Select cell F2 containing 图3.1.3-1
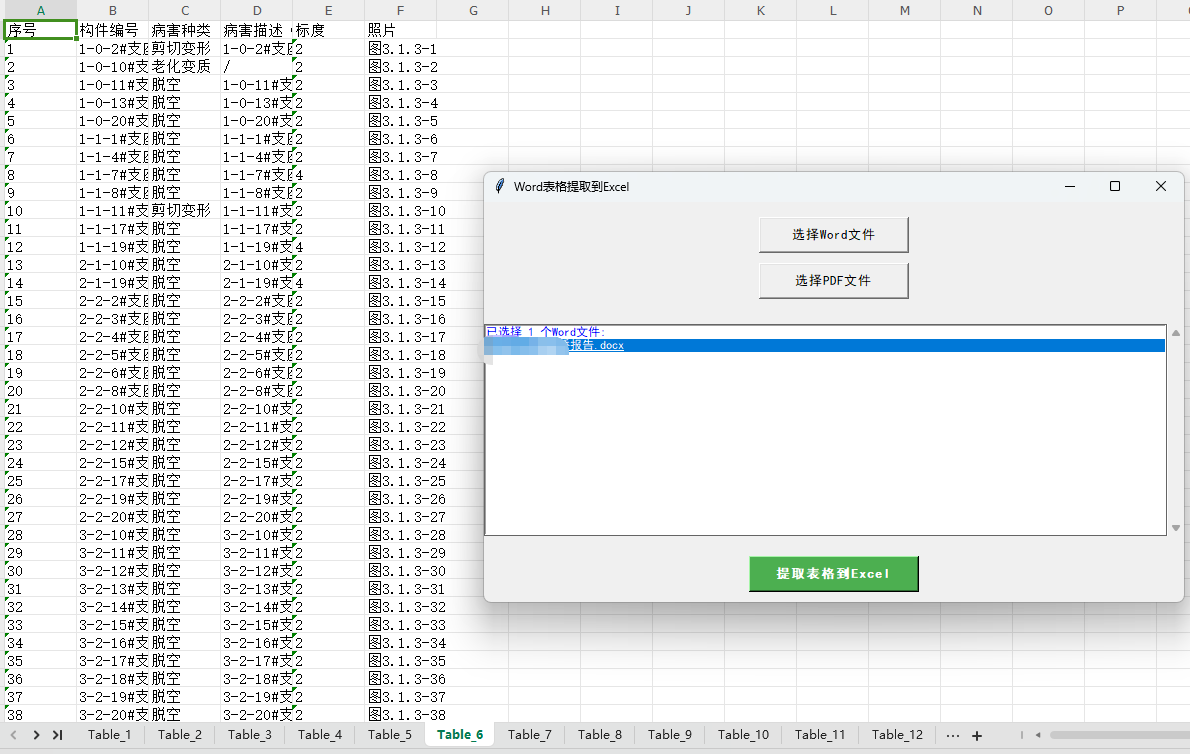The height and width of the screenshot is (754, 1190). click(402, 48)
